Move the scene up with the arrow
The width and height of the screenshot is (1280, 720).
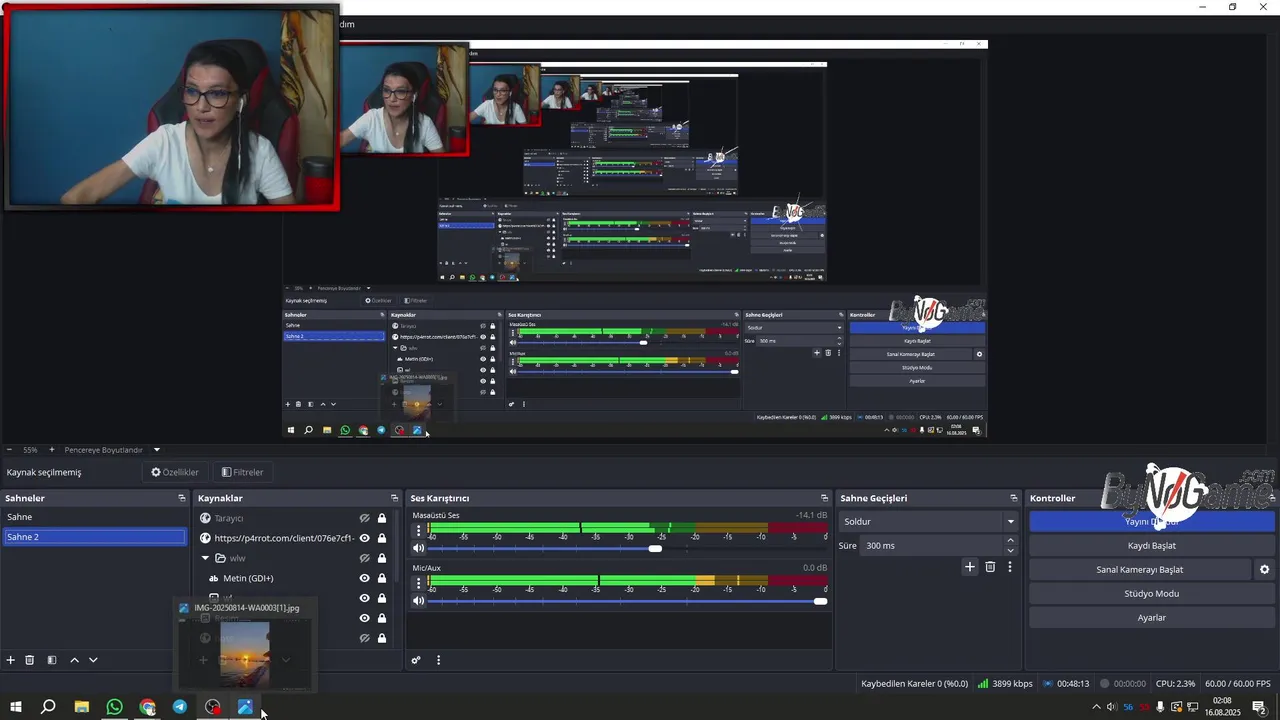coord(74,660)
